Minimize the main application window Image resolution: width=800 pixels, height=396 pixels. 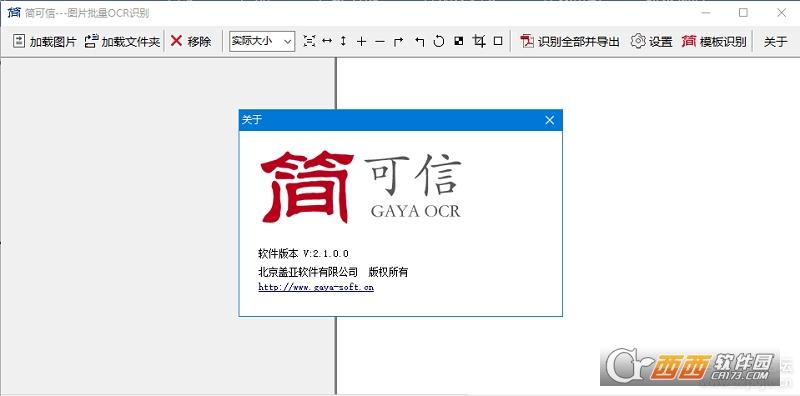pyautogui.click(x=706, y=13)
